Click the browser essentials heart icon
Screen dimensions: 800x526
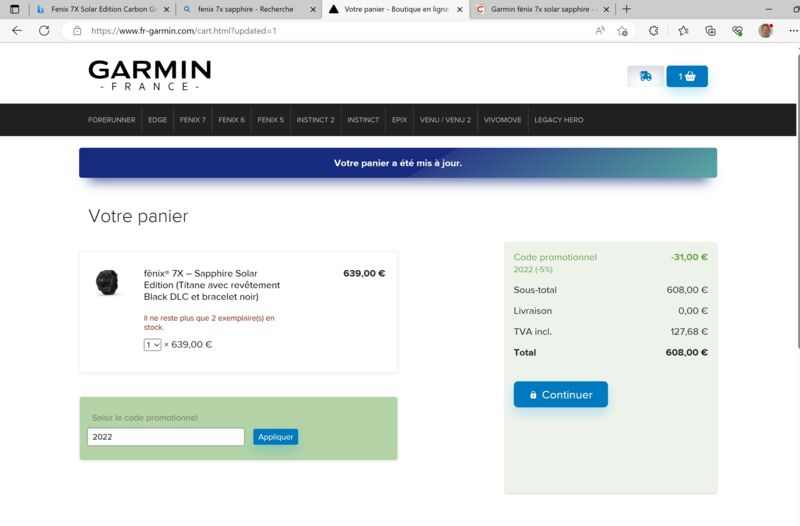click(x=737, y=31)
